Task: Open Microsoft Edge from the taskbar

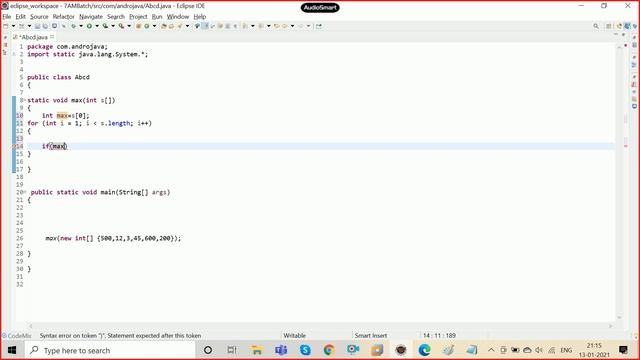Action: coord(424,350)
